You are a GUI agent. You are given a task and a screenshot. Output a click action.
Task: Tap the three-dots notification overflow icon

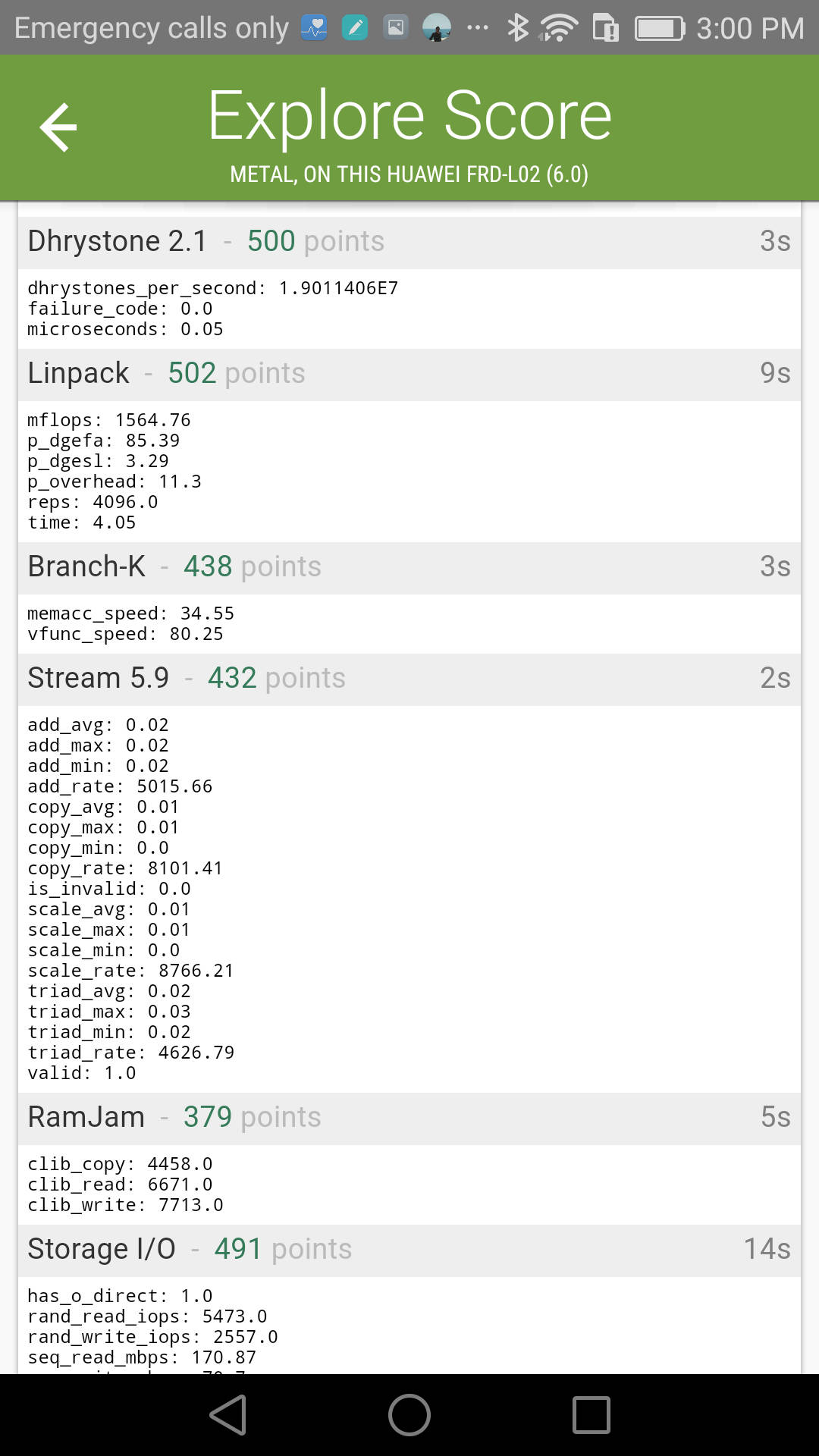pyautogui.click(x=478, y=28)
